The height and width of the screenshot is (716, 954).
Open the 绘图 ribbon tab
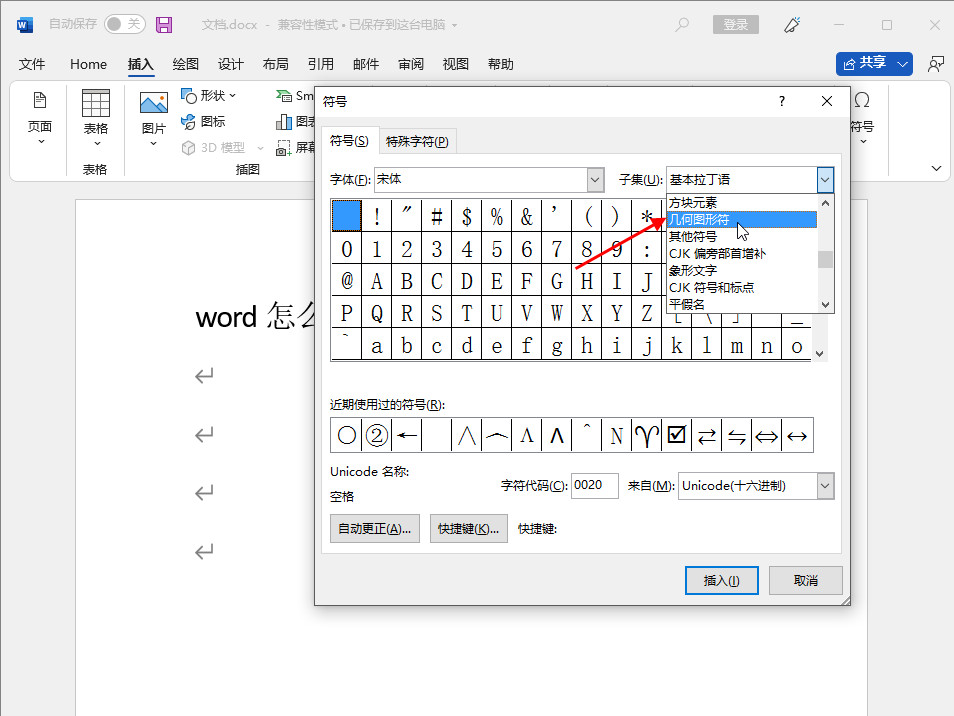coord(186,64)
